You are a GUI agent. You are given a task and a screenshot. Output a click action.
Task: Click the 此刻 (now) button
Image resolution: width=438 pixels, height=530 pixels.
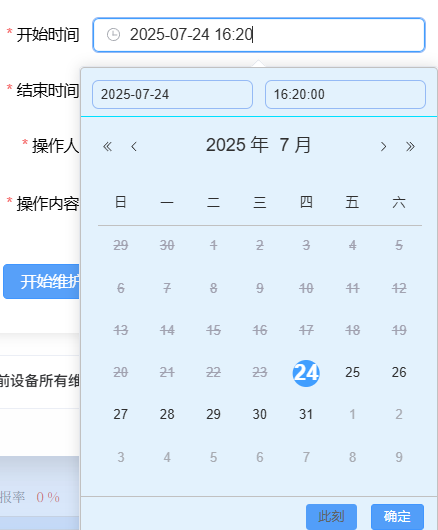tap(331, 517)
